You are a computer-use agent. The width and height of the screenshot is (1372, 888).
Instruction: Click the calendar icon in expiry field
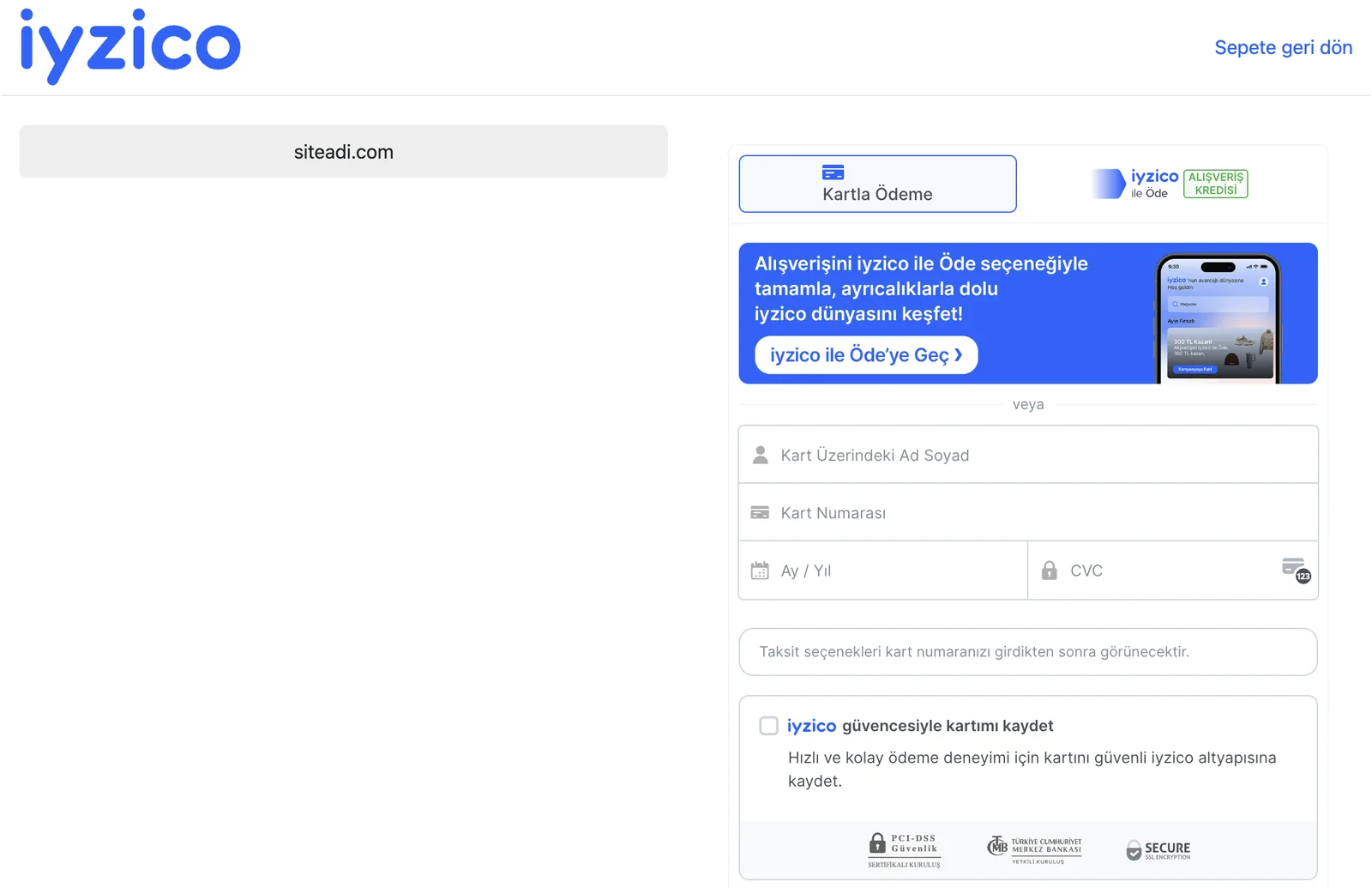760,571
